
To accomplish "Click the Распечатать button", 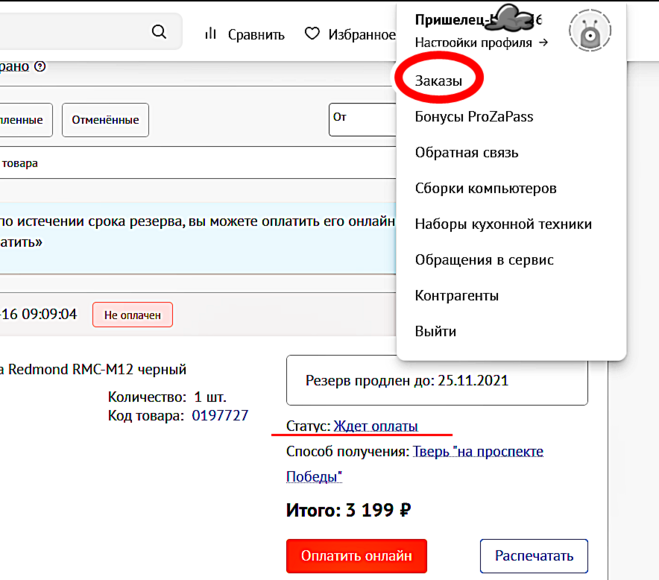I will (533, 556).
